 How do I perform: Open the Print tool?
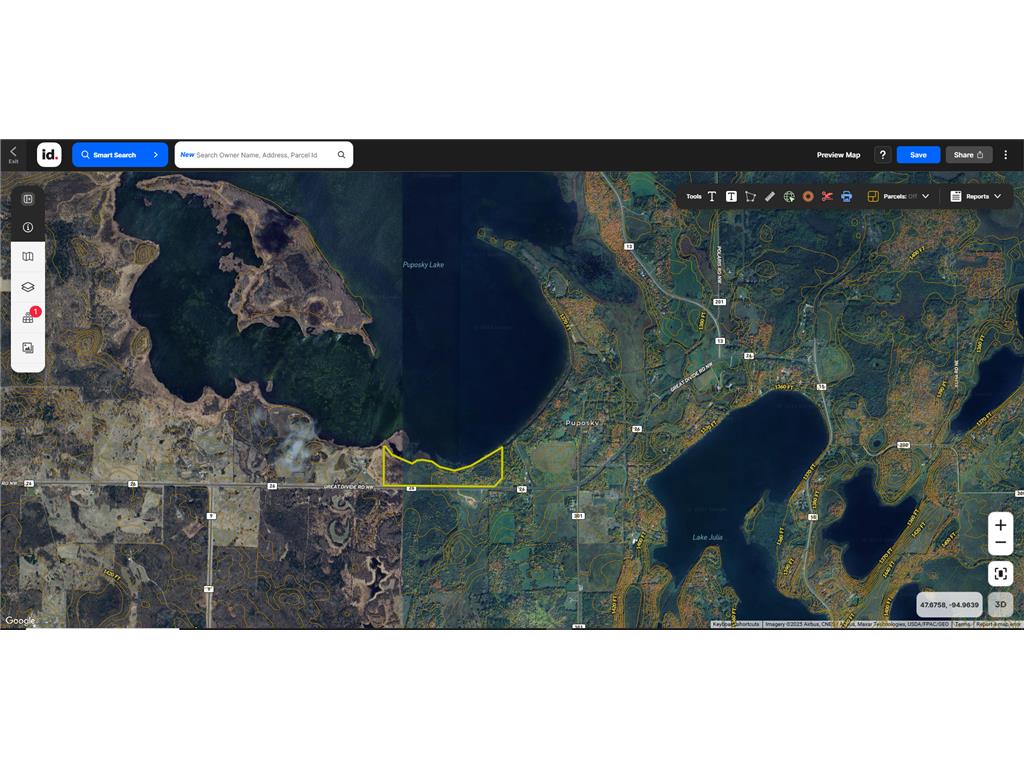846,196
